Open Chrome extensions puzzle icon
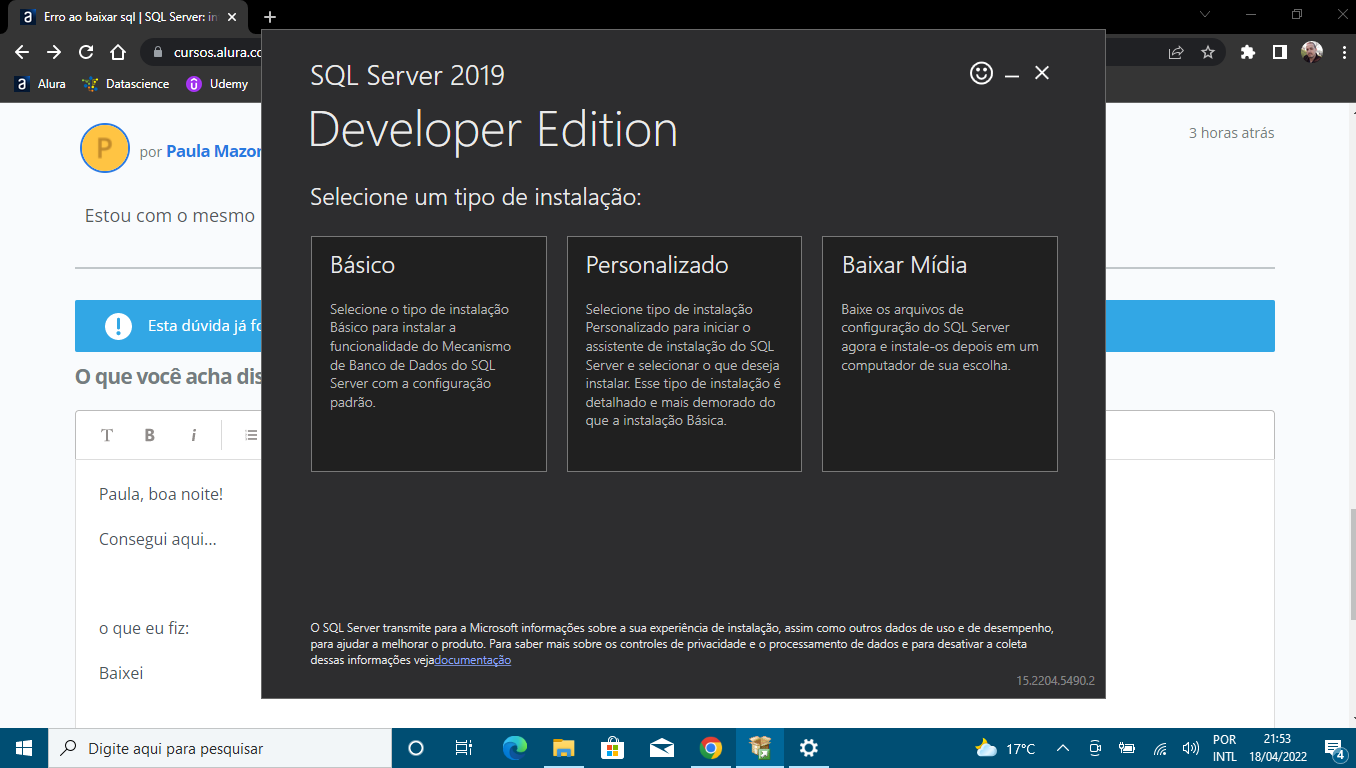1356x768 pixels. pos(1247,52)
